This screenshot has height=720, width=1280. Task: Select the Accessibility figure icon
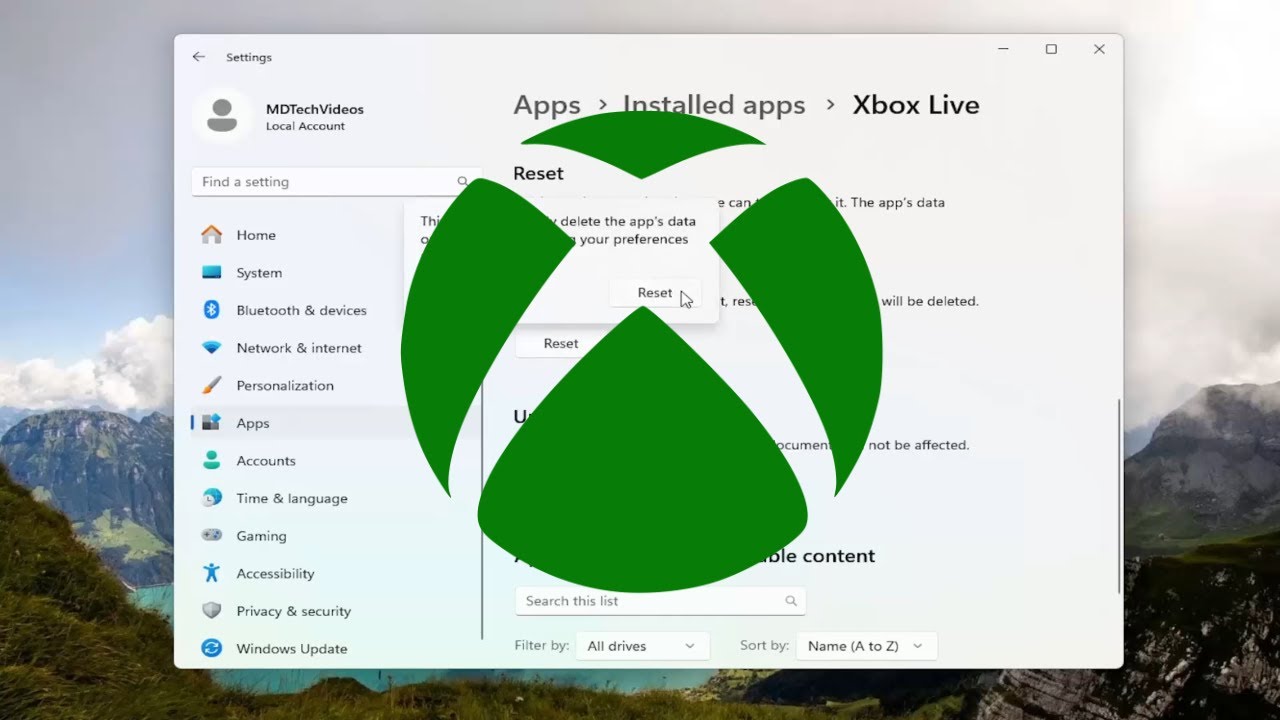212,573
